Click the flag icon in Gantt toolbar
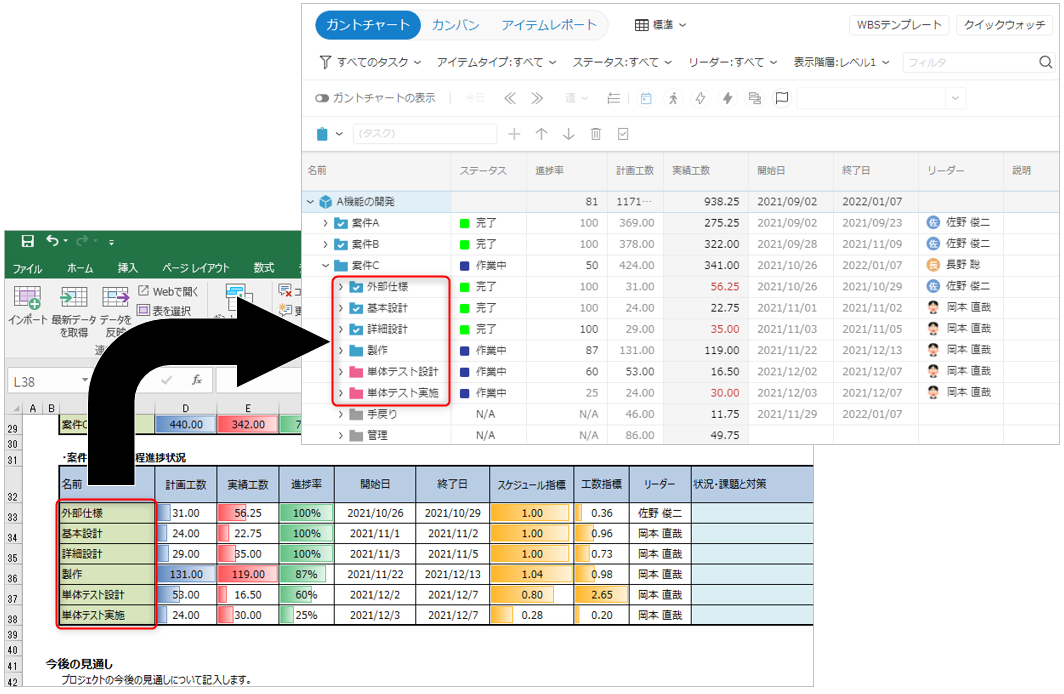Screen dimensions: 1064x694 782,98
